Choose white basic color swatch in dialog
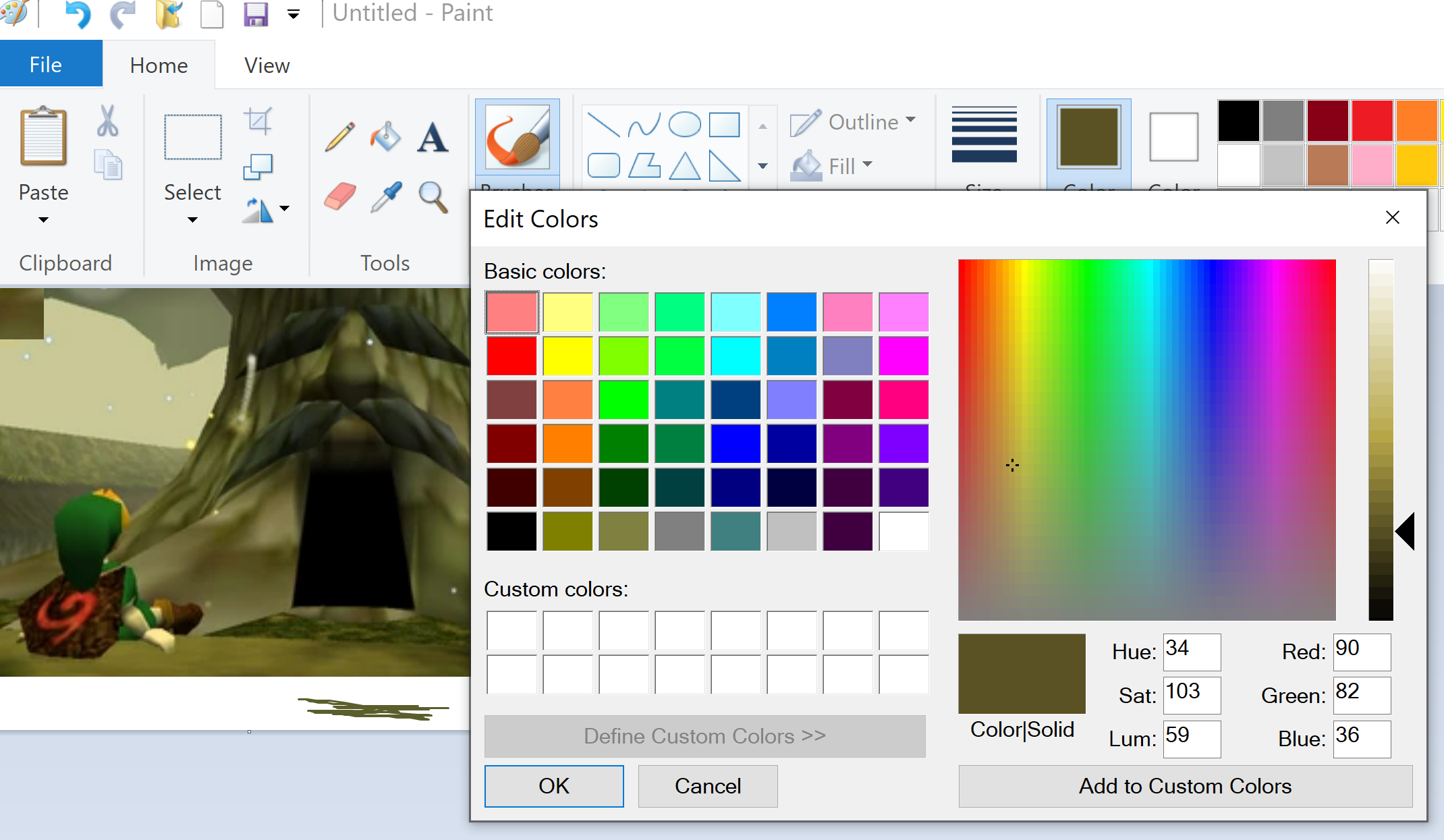 (x=904, y=531)
